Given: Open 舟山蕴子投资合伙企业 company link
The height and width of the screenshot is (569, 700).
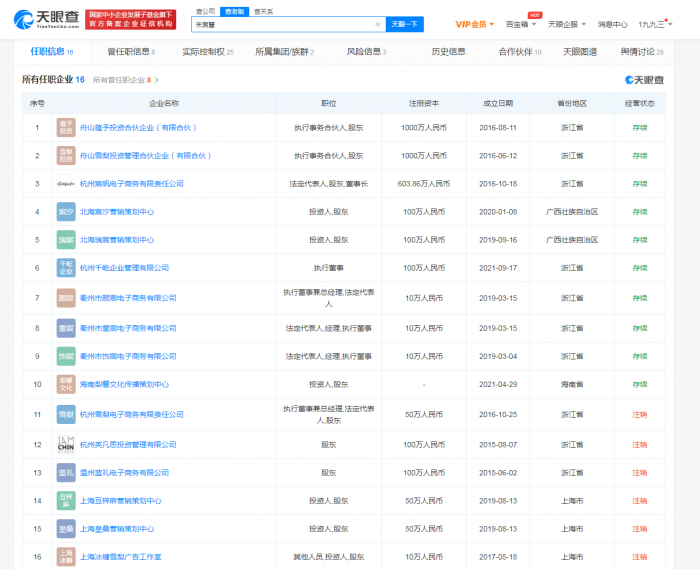Looking at the screenshot, I should (x=138, y=127).
